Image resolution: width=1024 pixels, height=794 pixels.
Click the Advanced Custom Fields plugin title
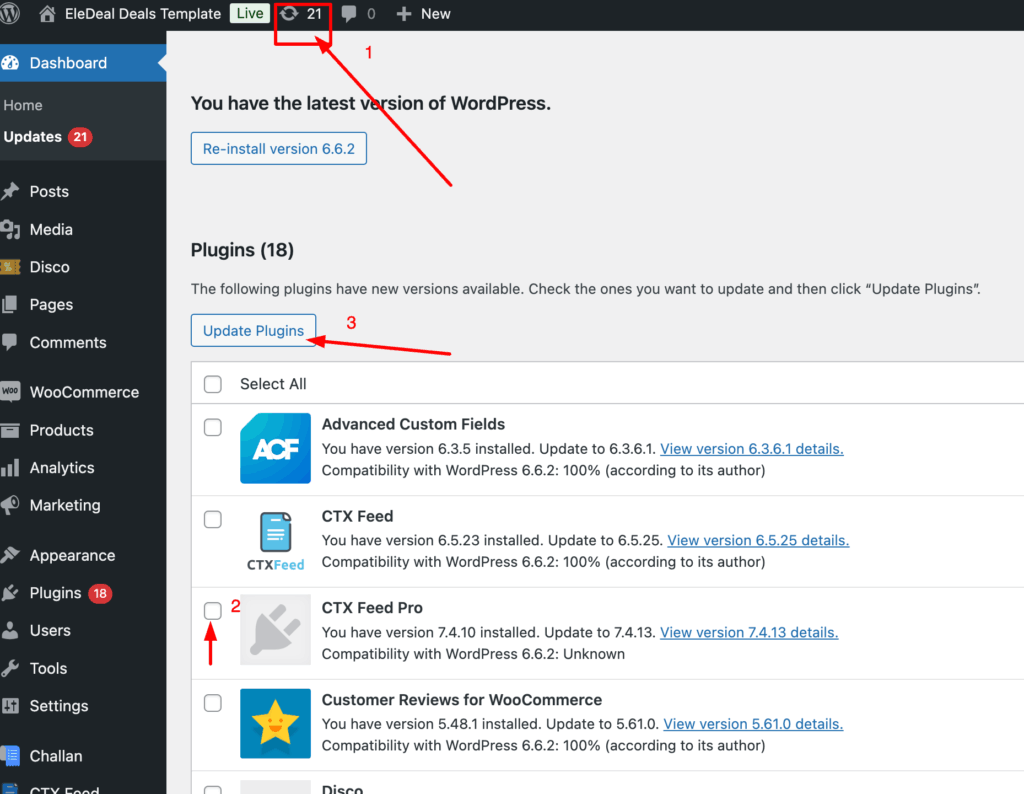[413, 424]
